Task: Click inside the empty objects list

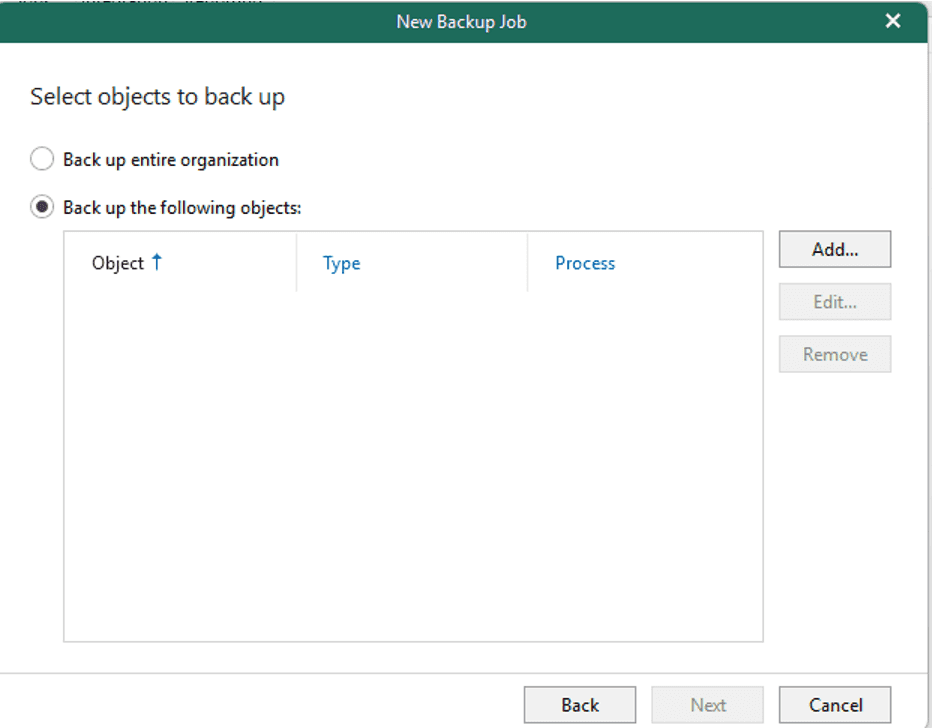Action: tap(413, 460)
